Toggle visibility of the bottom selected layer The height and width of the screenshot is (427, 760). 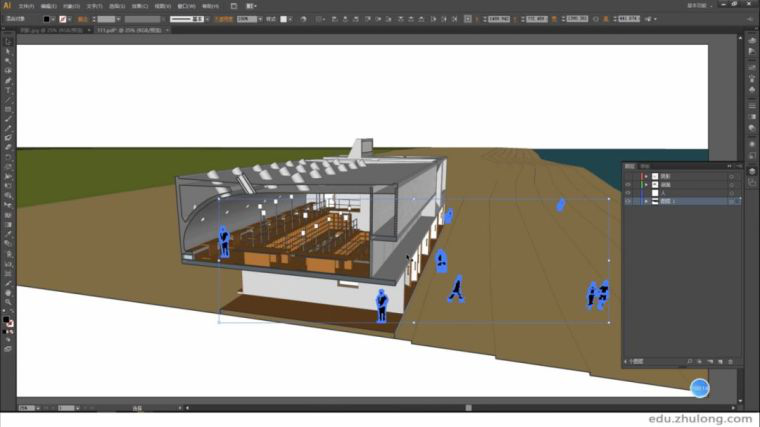pyautogui.click(x=628, y=201)
